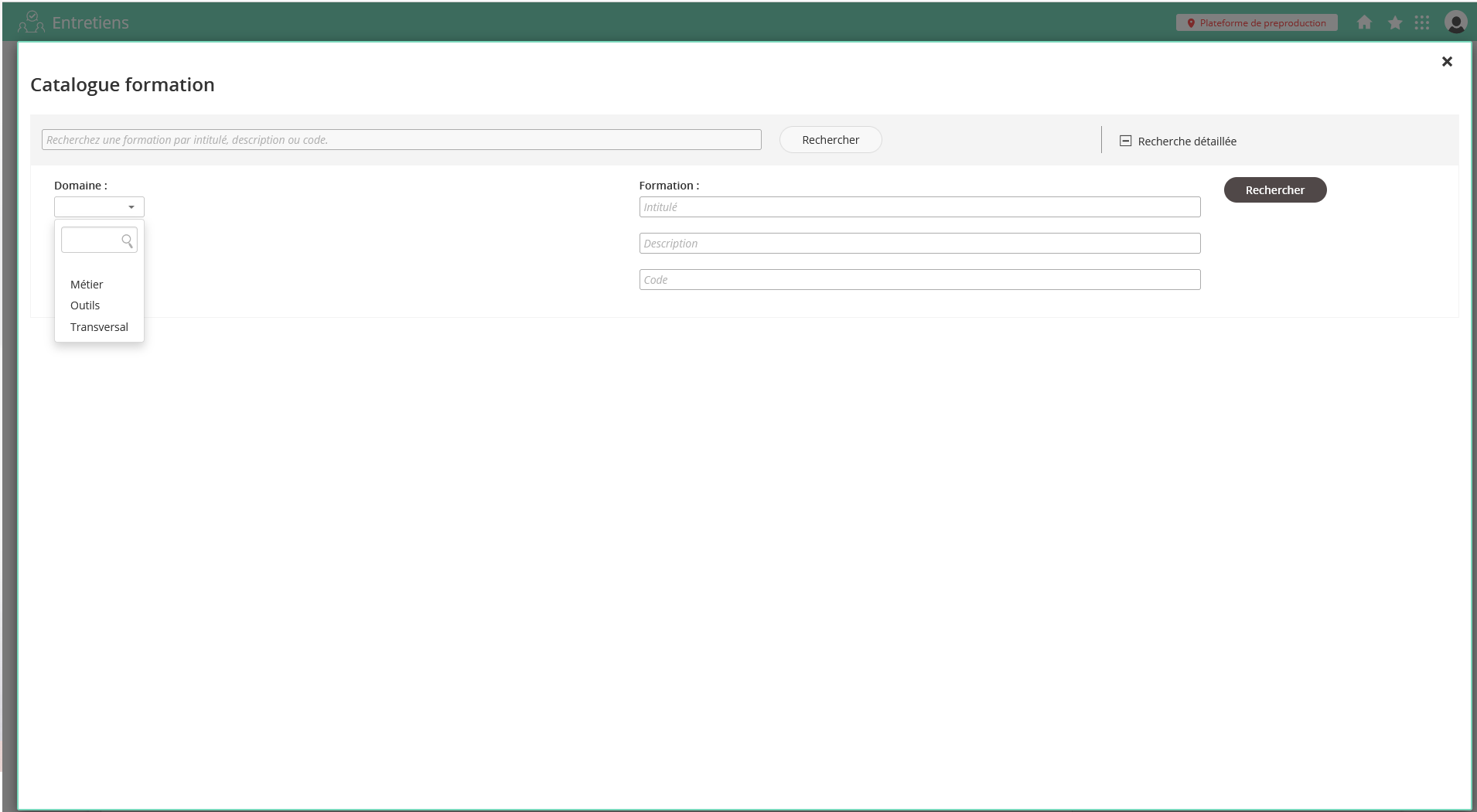Image resolution: width=1477 pixels, height=812 pixels.
Task: Open the applications grid menu icon
Action: (1421, 22)
